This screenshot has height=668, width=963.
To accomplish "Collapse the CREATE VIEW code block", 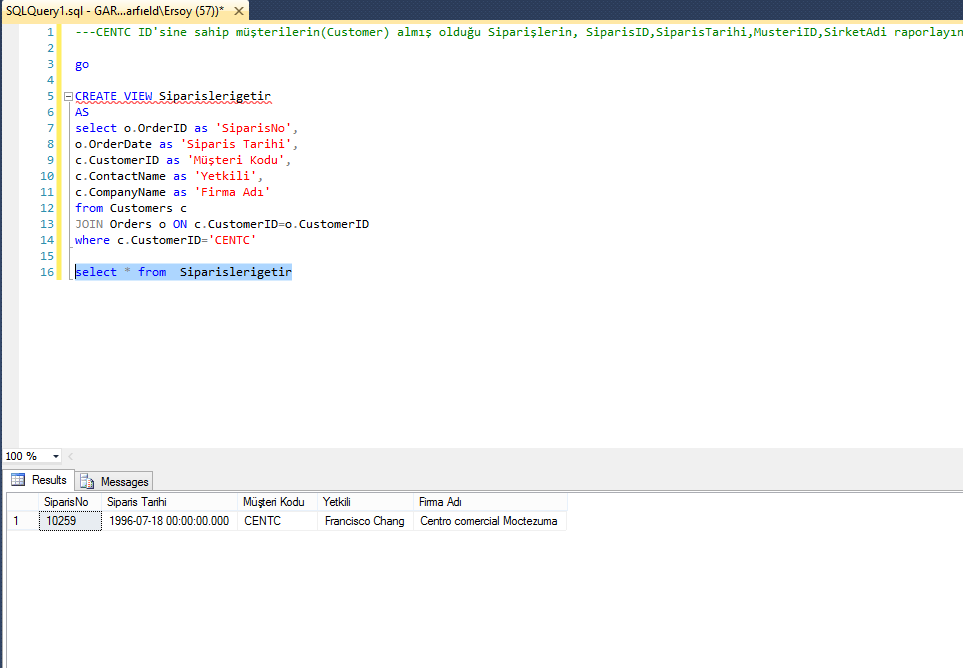I will [x=68, y=96].
